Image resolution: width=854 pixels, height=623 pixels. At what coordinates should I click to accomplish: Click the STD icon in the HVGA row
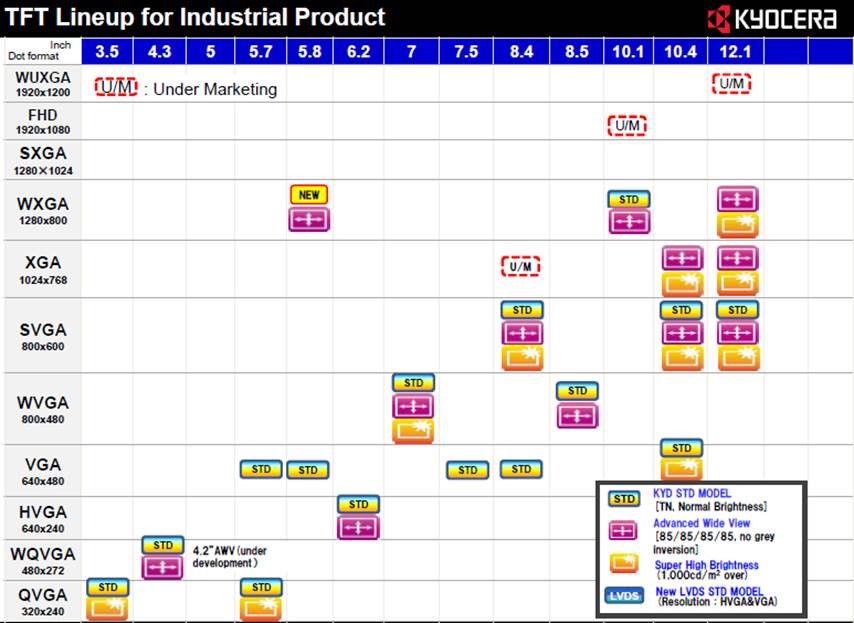358,504
